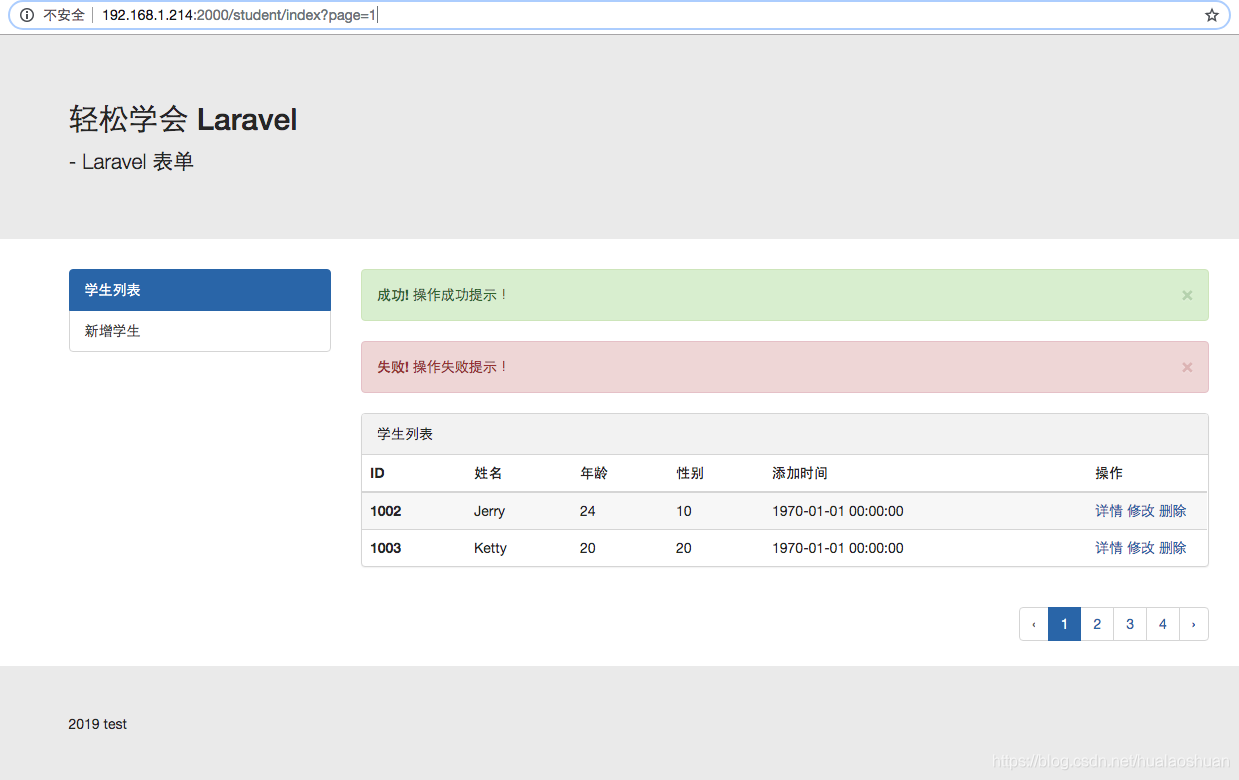
Task: Click the 成功! 操作成功提示 message text
Action: tap(442, 295)
